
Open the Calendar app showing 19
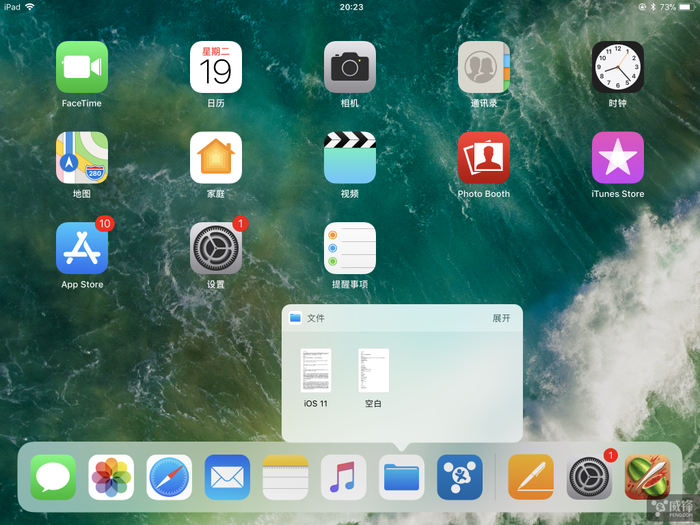click(x=216, y=67)
